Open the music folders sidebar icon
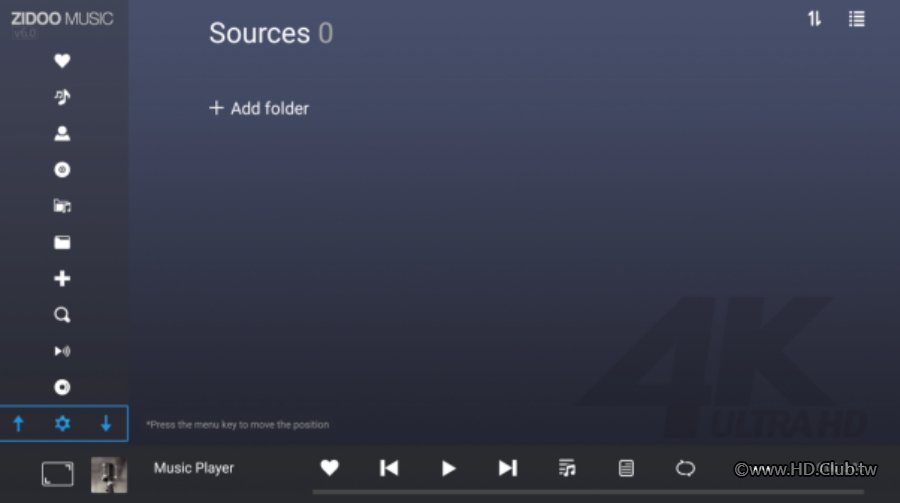Screen dimensions: 900x503 [x=62, y=206]
